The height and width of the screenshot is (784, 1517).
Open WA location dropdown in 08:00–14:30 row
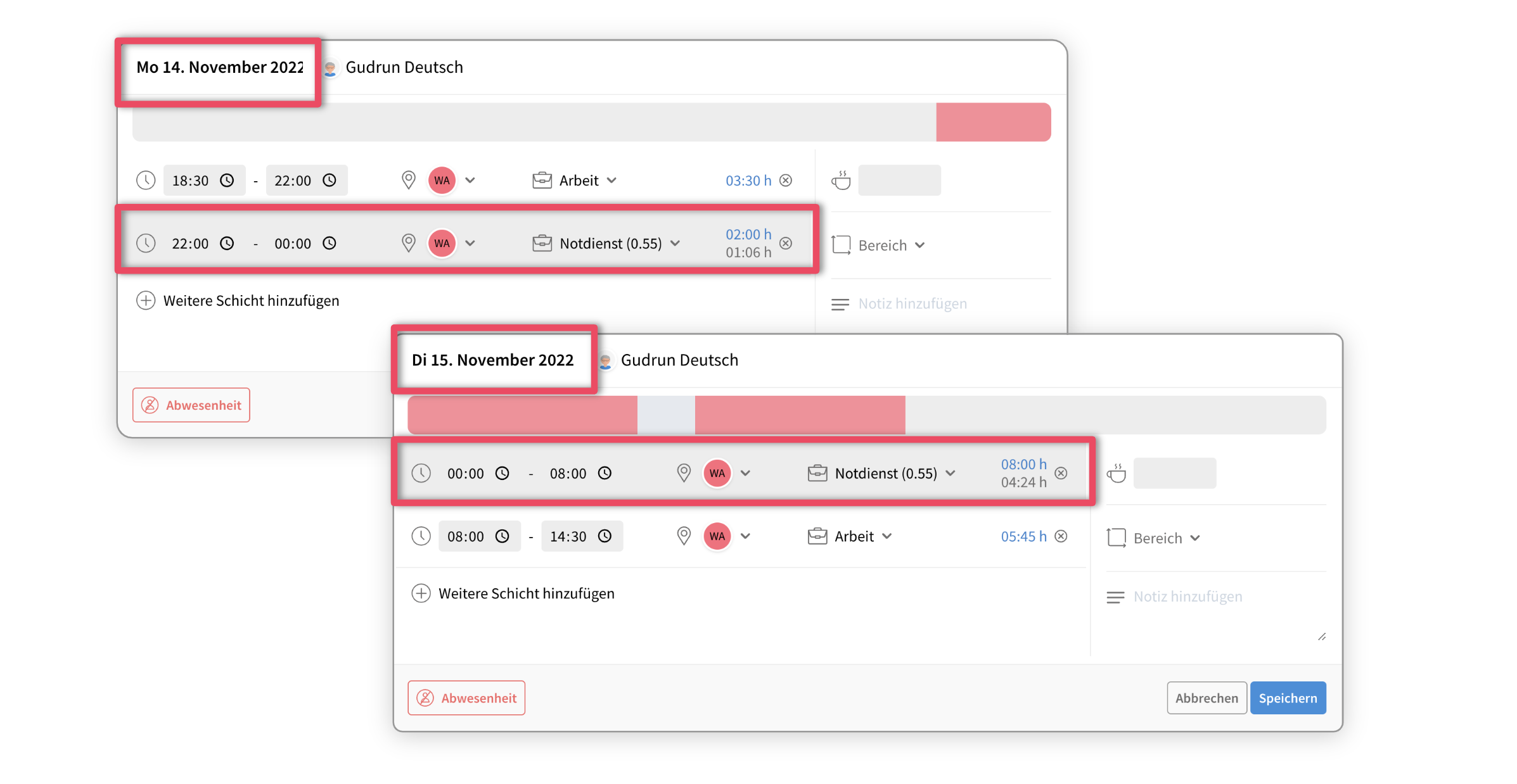point(745,536)
